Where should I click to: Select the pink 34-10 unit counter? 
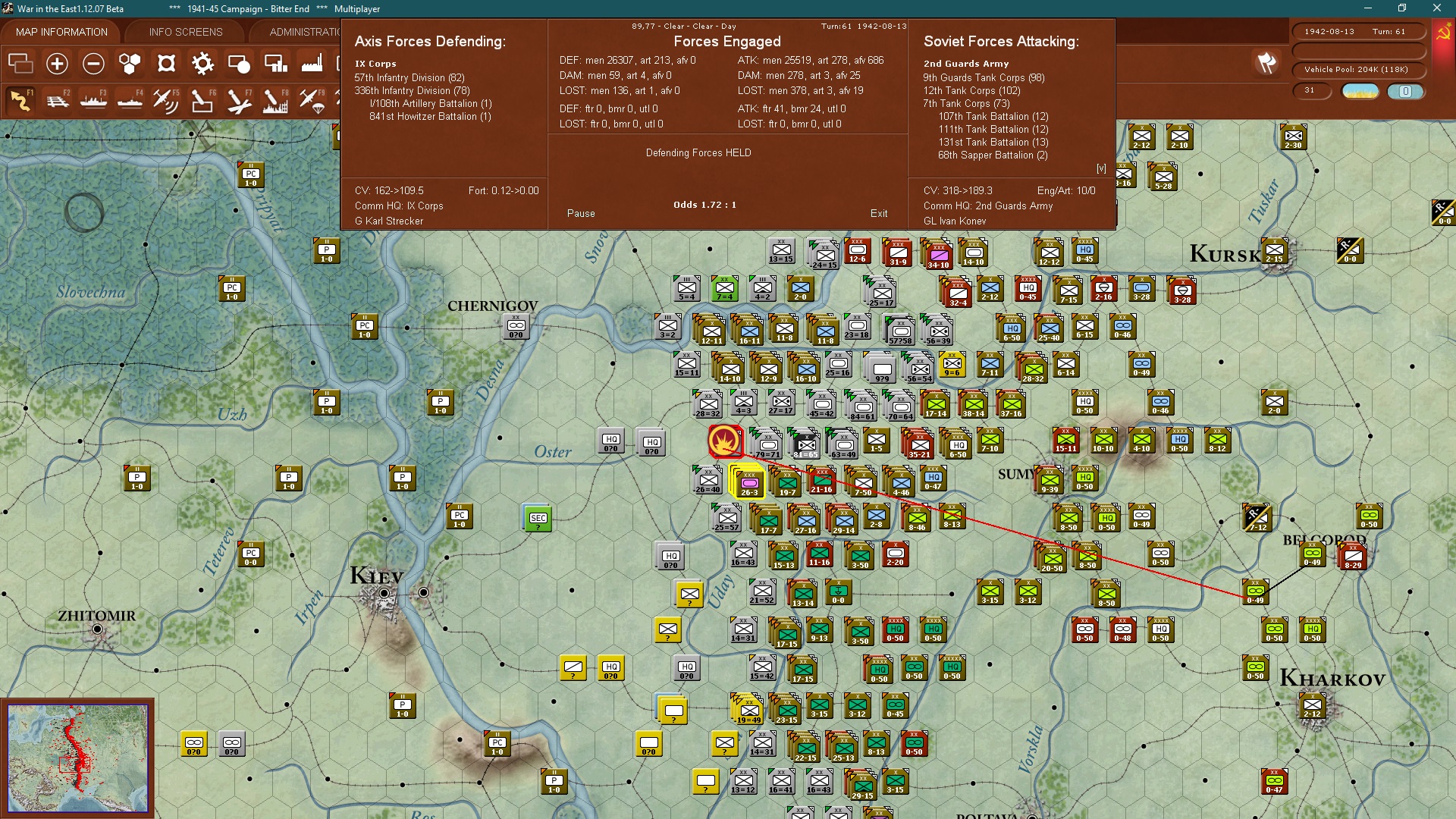click(937, 255)
